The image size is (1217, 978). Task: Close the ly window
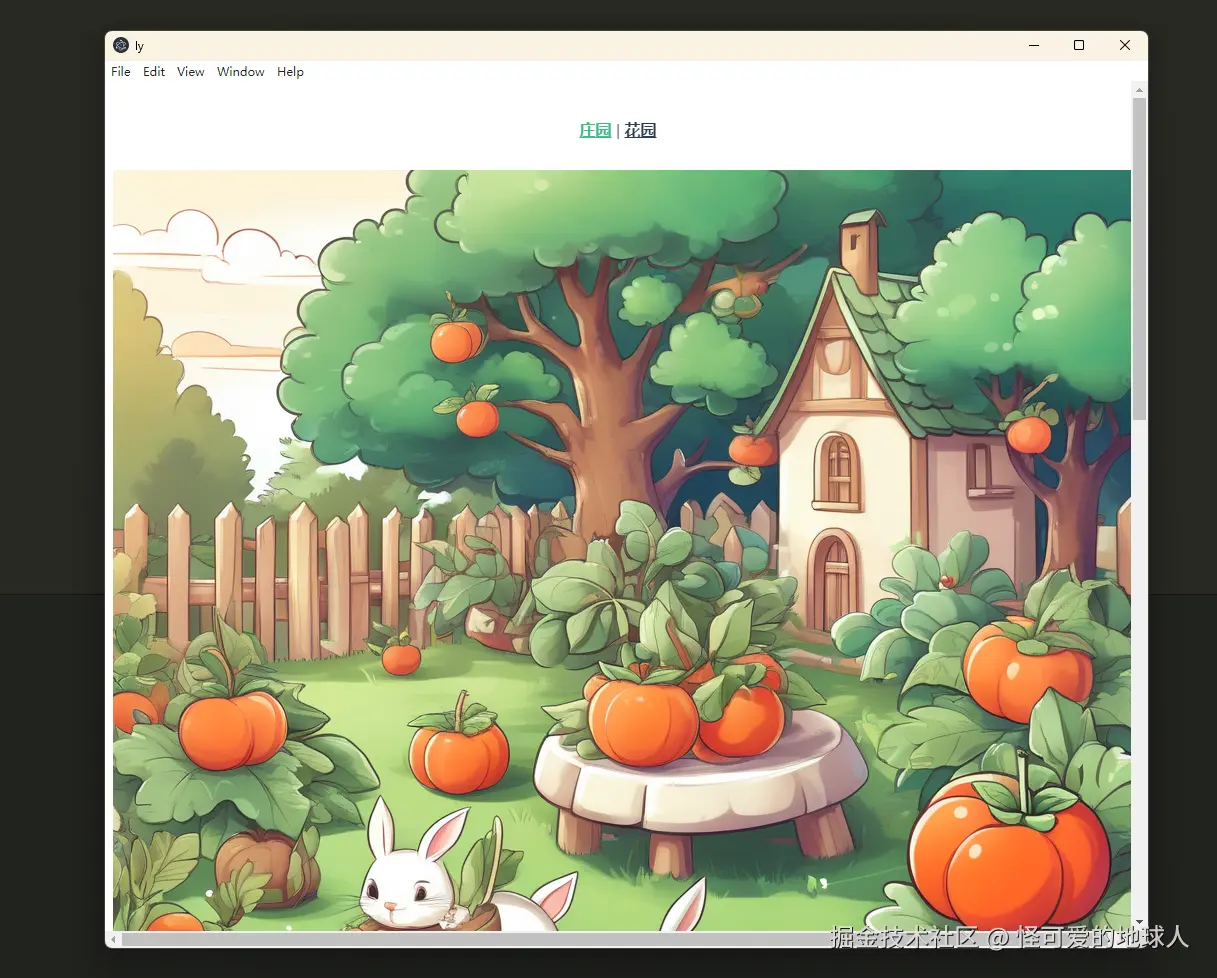coord(1125,45)
